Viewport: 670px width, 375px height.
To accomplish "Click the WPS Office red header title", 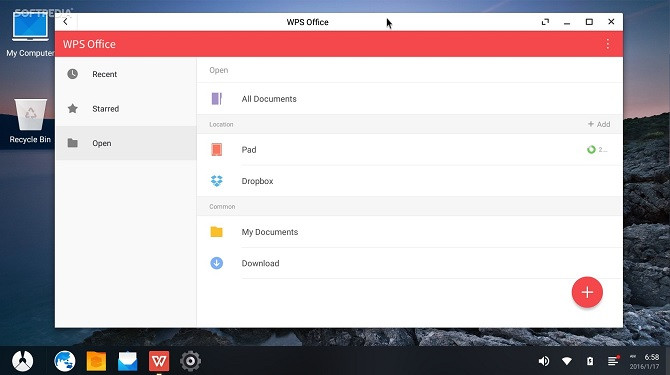I will coord(89,44).
